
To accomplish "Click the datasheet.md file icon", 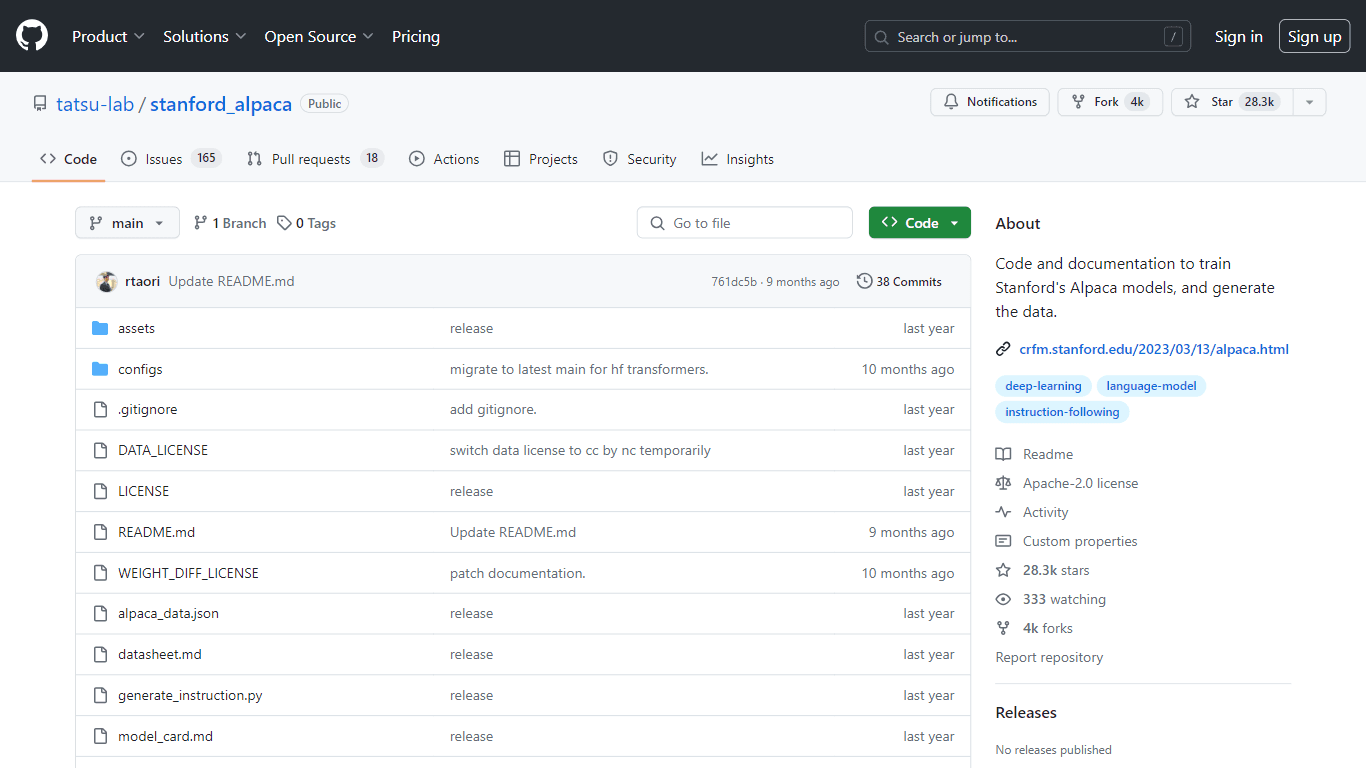I will [x=100, y=655].
